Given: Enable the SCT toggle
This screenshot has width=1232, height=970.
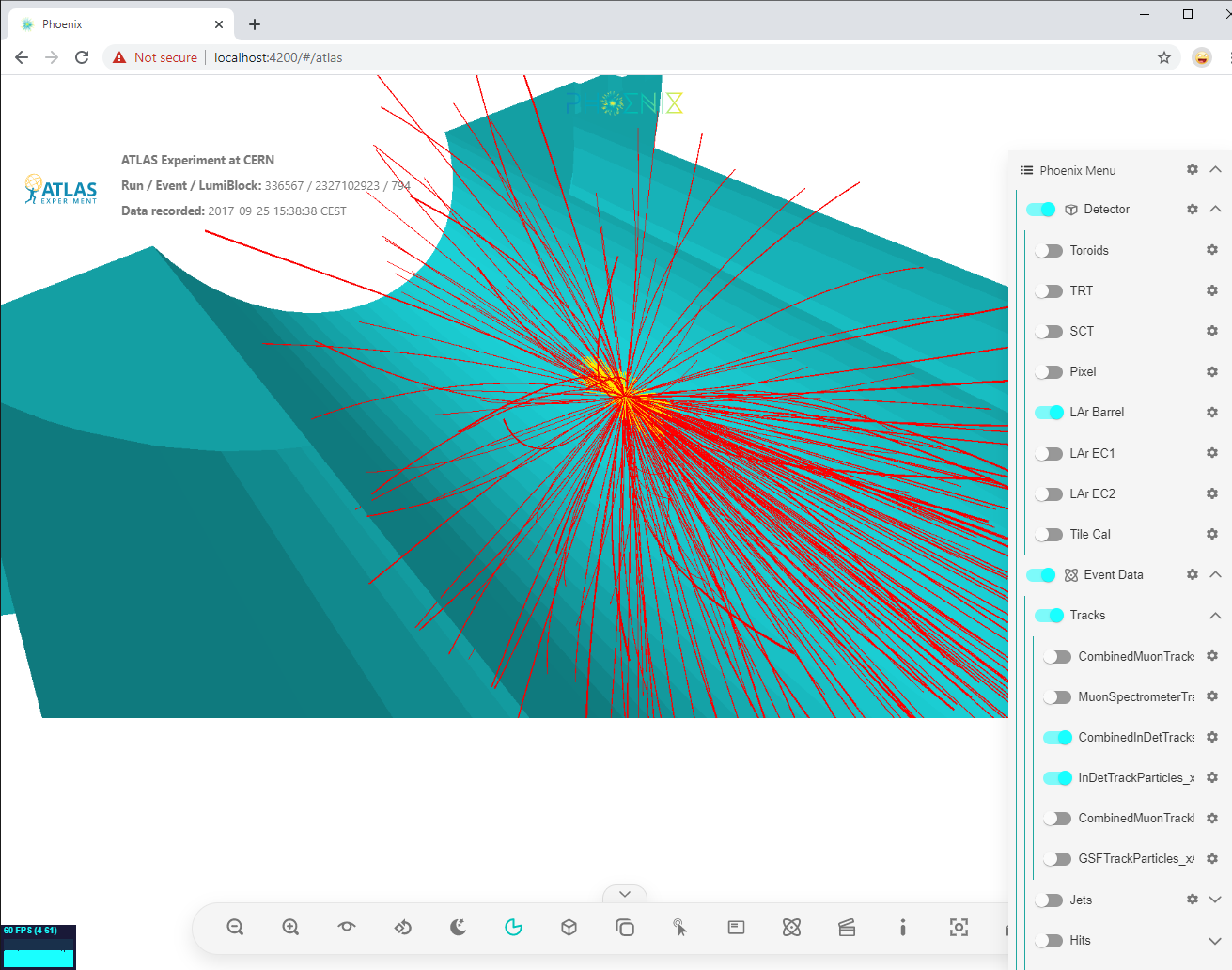Looking at the screenshot, I should (1049, 331).
